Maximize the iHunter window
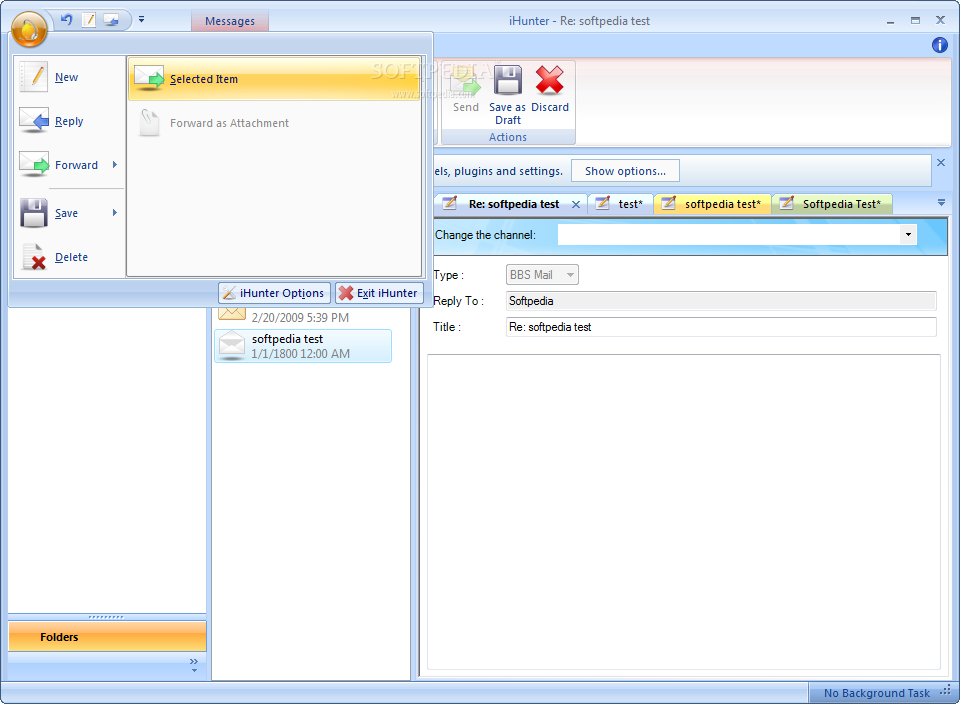The width and height of the screenshot is (960, 704). pyautogui.click(x=915, y=21)
